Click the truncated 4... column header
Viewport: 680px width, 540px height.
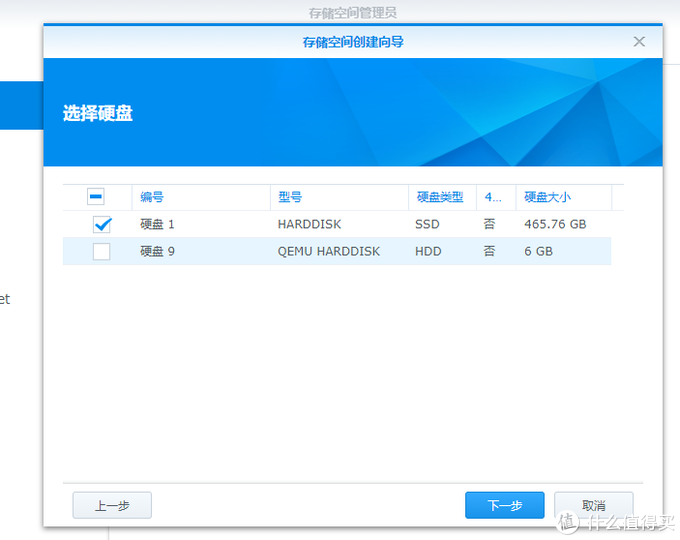coord(496,197)
